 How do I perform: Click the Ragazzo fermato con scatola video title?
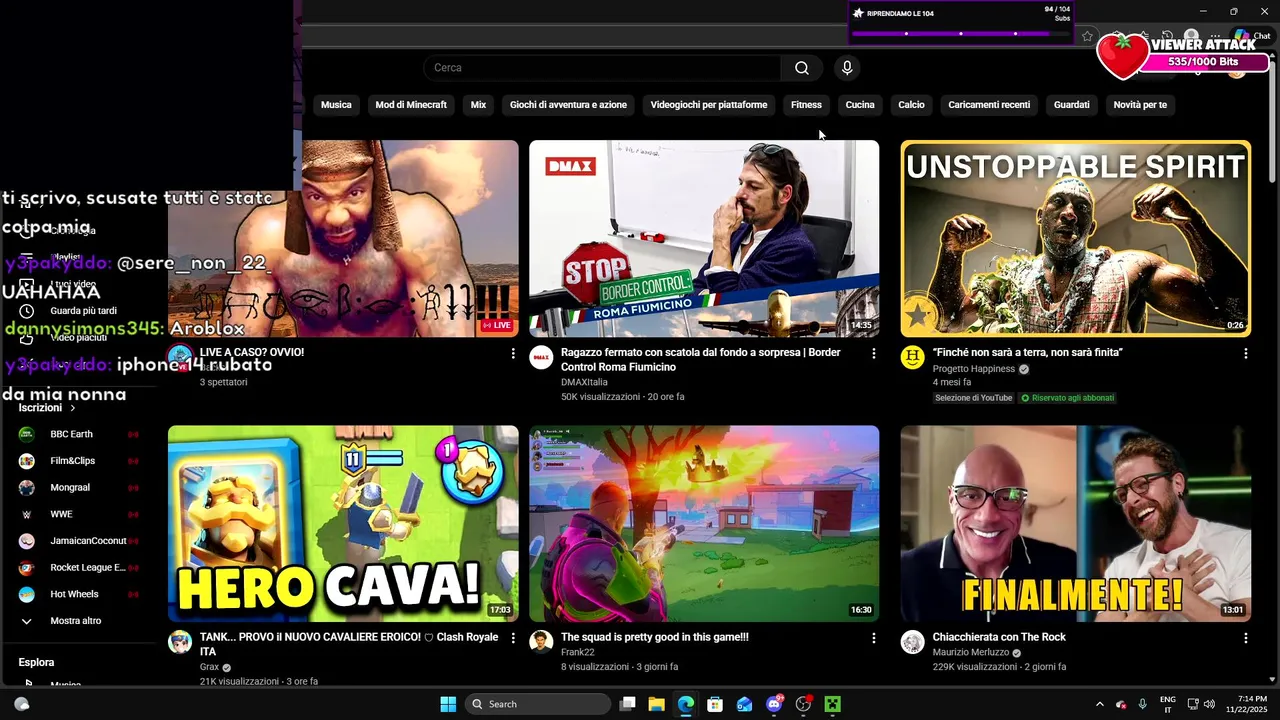pyautogui.click(x=700, y=360)
